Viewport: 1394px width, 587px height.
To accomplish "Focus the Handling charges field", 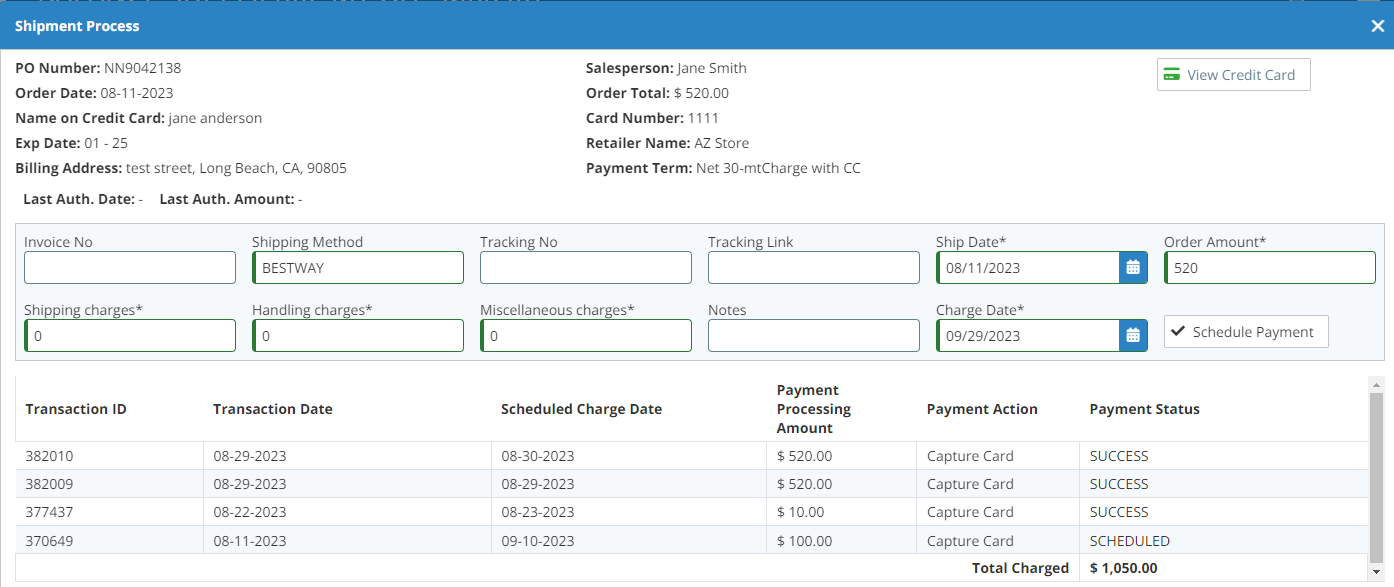I will click(x=358, y=335).
